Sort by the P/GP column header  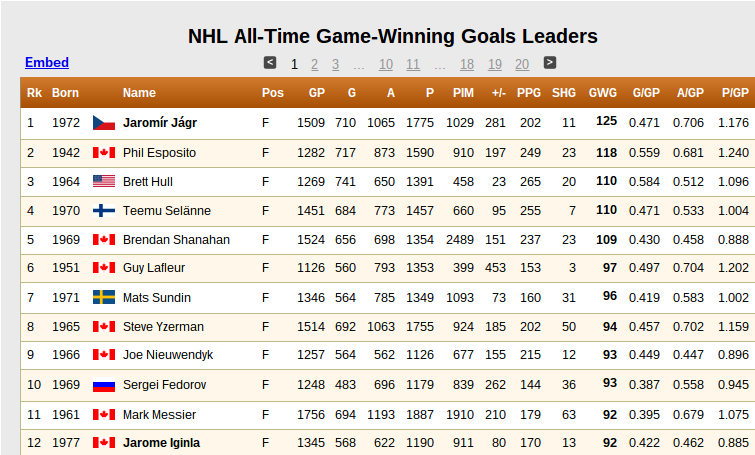point(735,92)
